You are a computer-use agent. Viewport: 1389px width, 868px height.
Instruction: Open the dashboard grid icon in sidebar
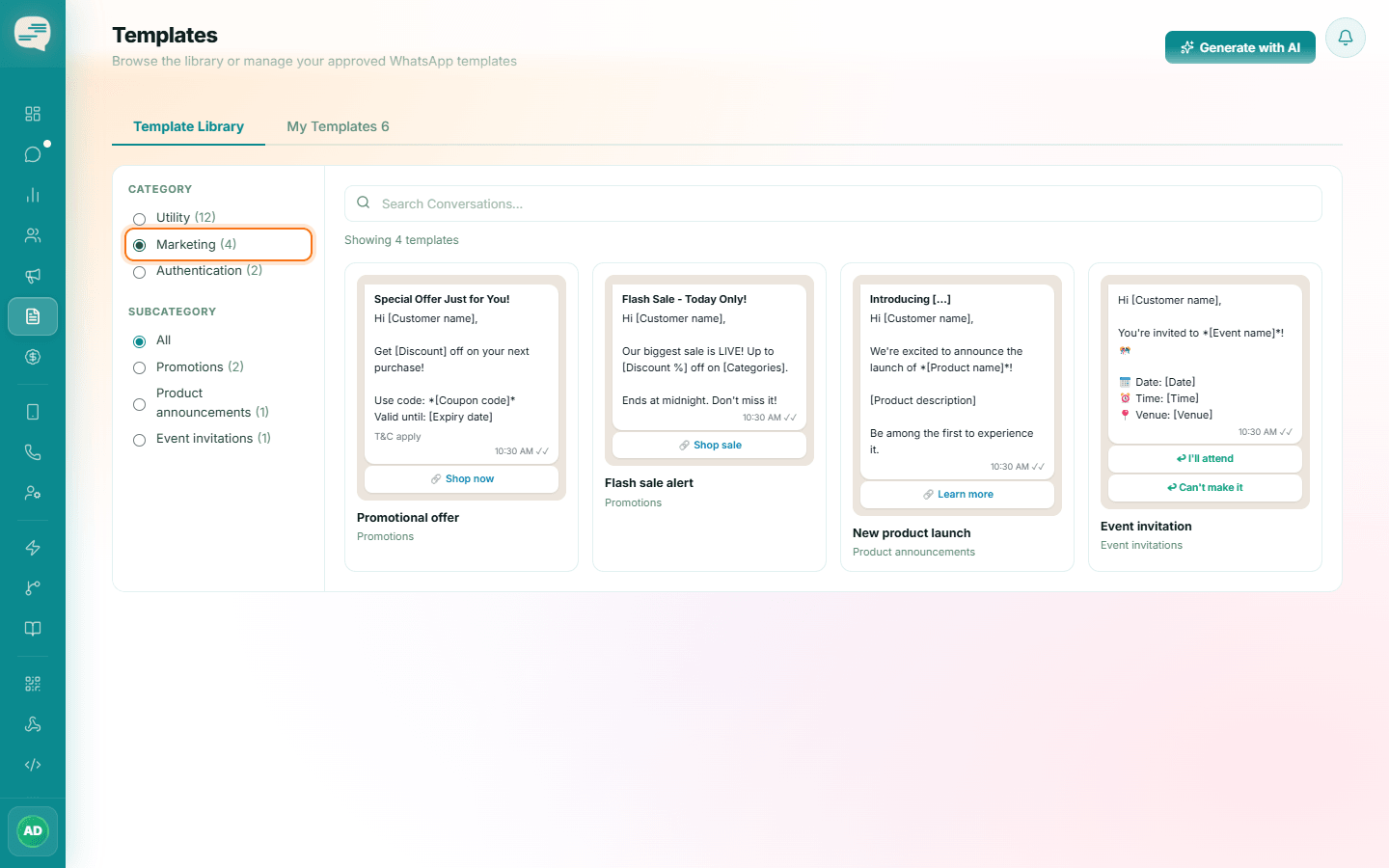click(x=33, y=114)
